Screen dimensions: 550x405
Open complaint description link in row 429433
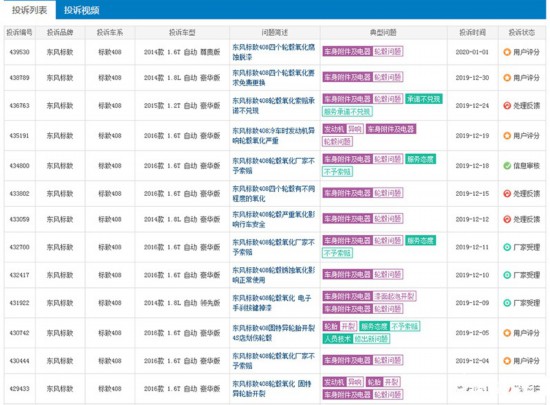272,389
